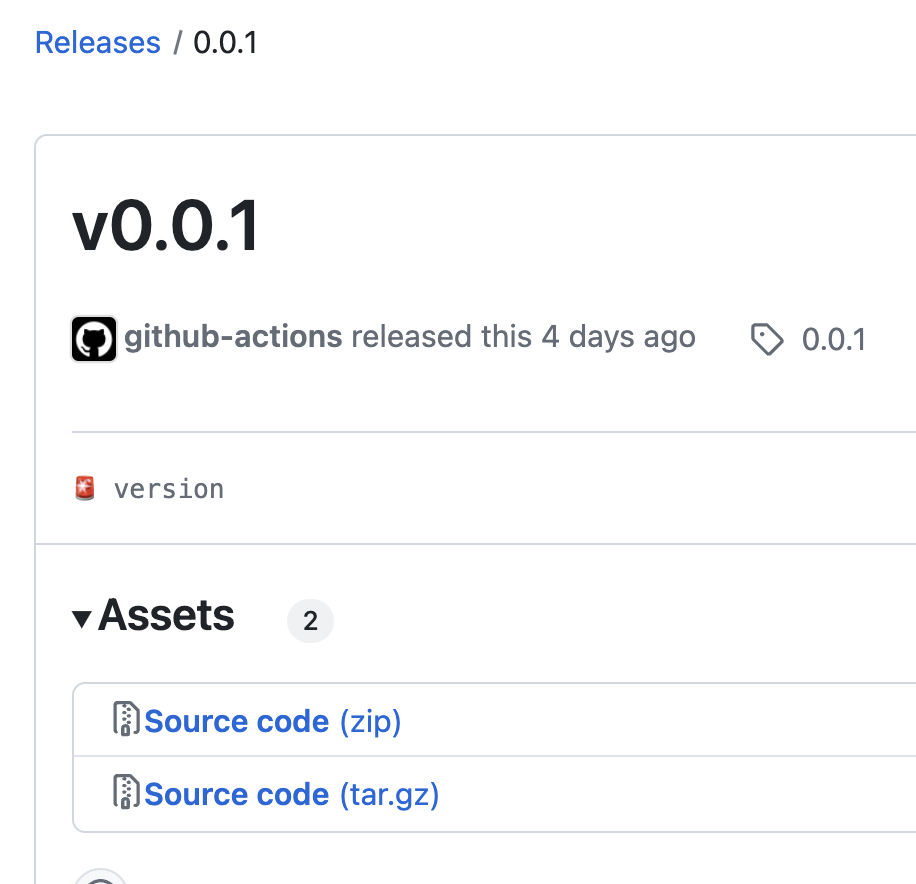Open the github-actions user profile
The height and width of the screenshot is (884, 916).
coord(231,337)
